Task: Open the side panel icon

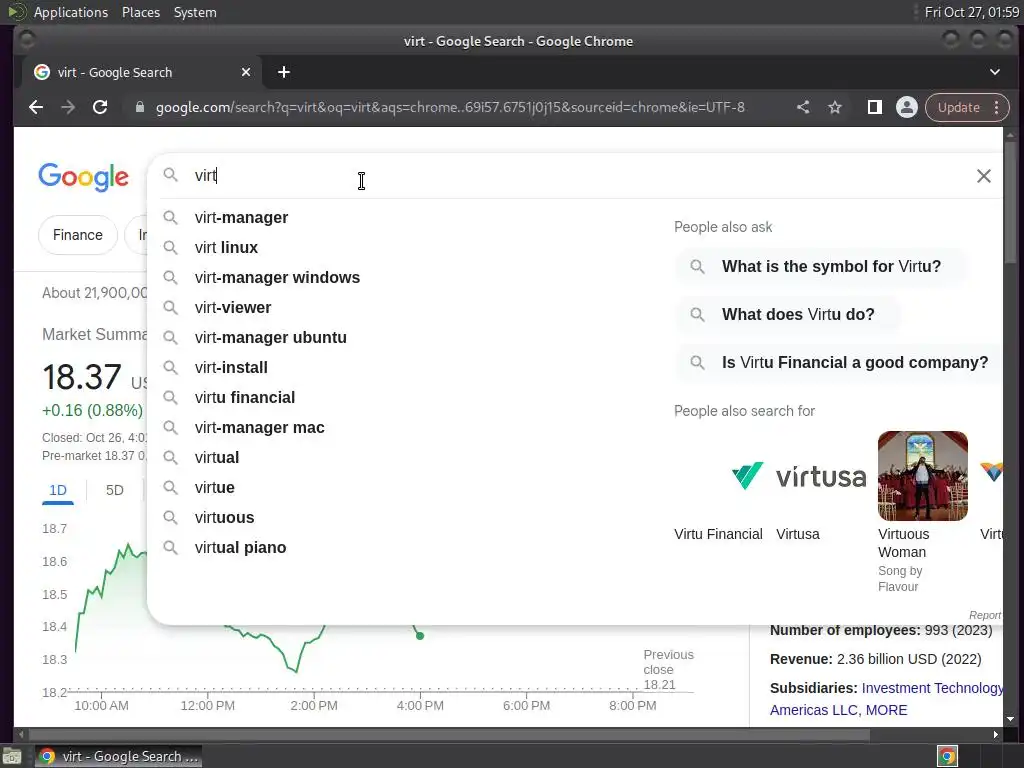Action: point(874,107)
